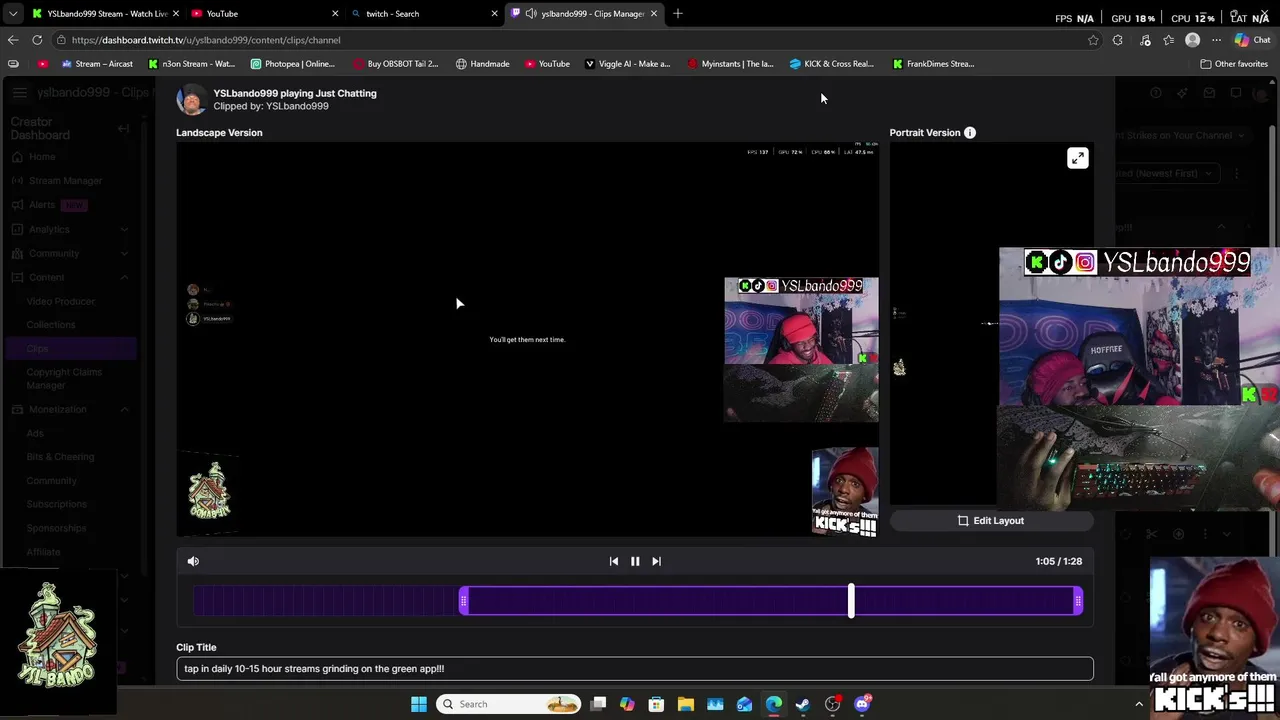Image resolution: width=1280 pixels, height=720 pixels.
Task: Open the Buy OBSBOT Tail 2 bookmark
Action: (395, 64)
